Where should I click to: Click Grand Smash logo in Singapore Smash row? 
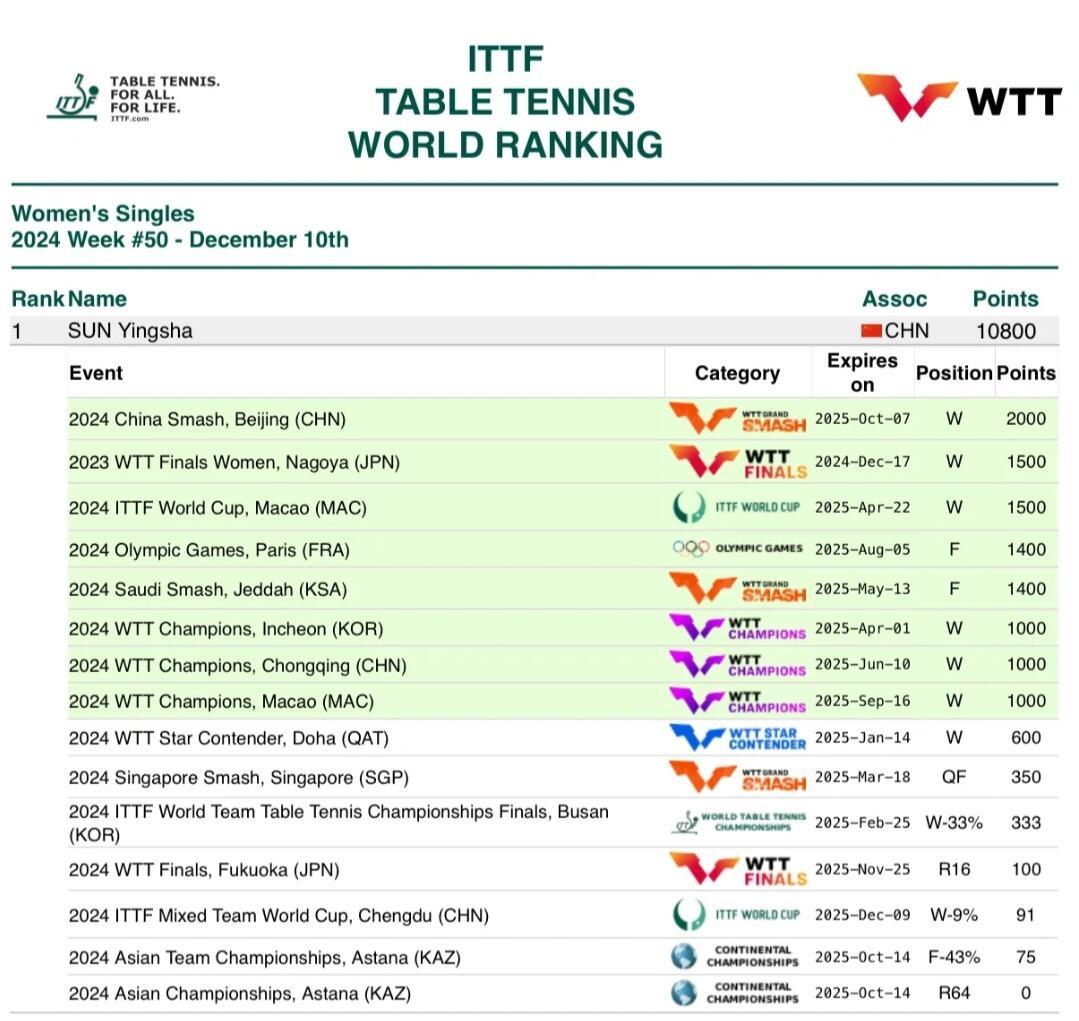tap(738, 777)
